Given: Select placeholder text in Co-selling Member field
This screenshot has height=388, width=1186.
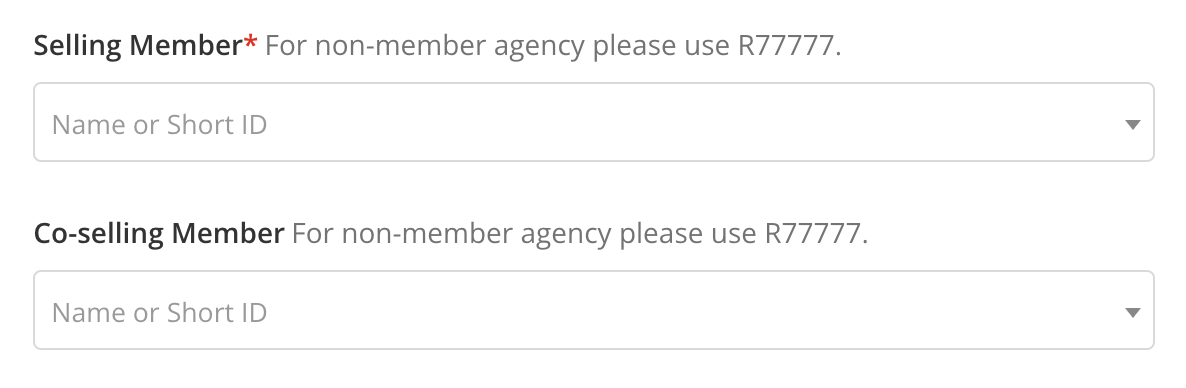Looking at the screenshot, I should click(x=160, y=312).
